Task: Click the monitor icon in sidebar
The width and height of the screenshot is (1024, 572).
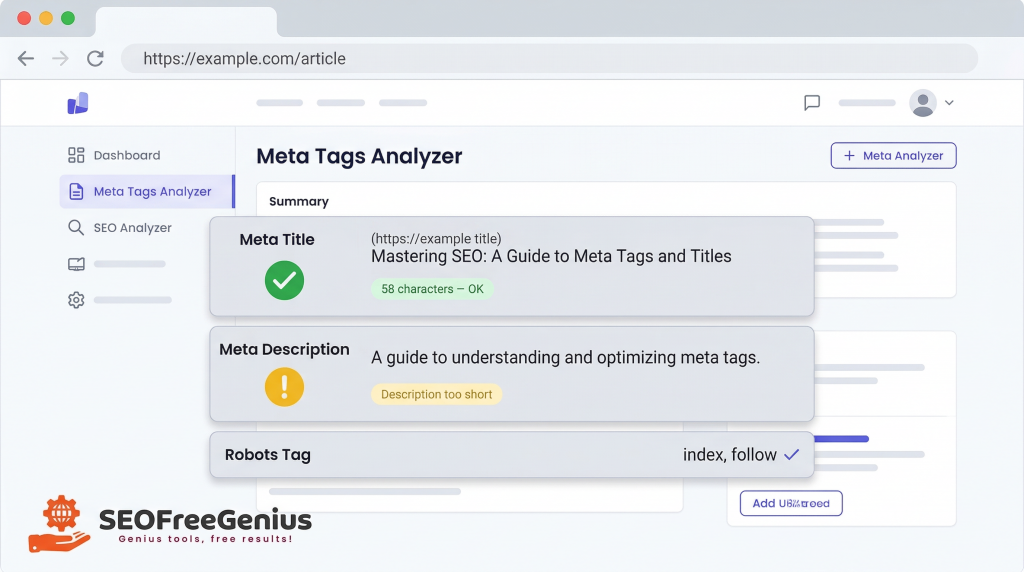Action: [x=76, y=264]
